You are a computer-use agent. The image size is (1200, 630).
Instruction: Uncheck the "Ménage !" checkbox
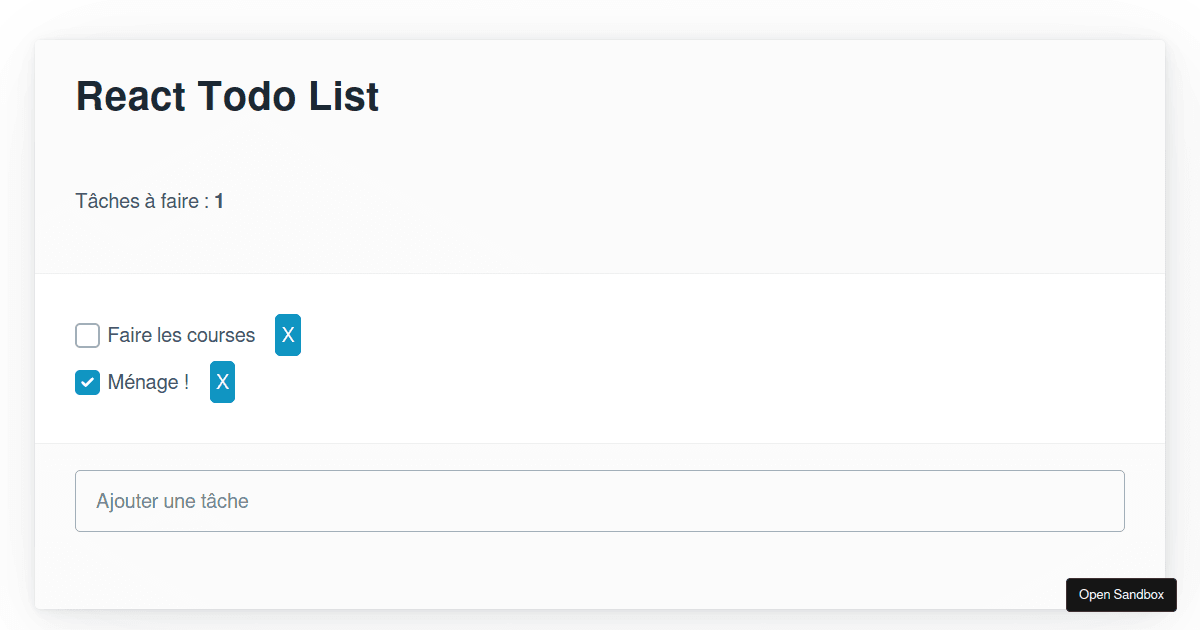[x=87, y=382]
